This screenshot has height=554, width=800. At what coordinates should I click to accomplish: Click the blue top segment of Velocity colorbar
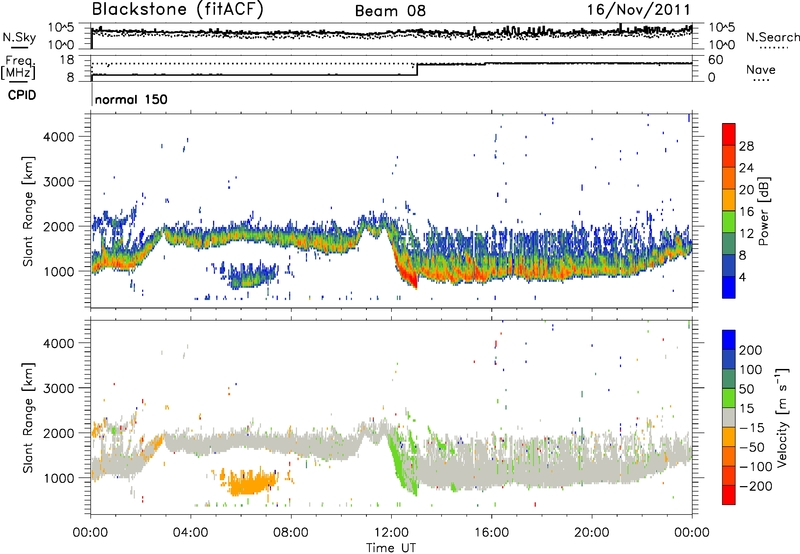729,340
